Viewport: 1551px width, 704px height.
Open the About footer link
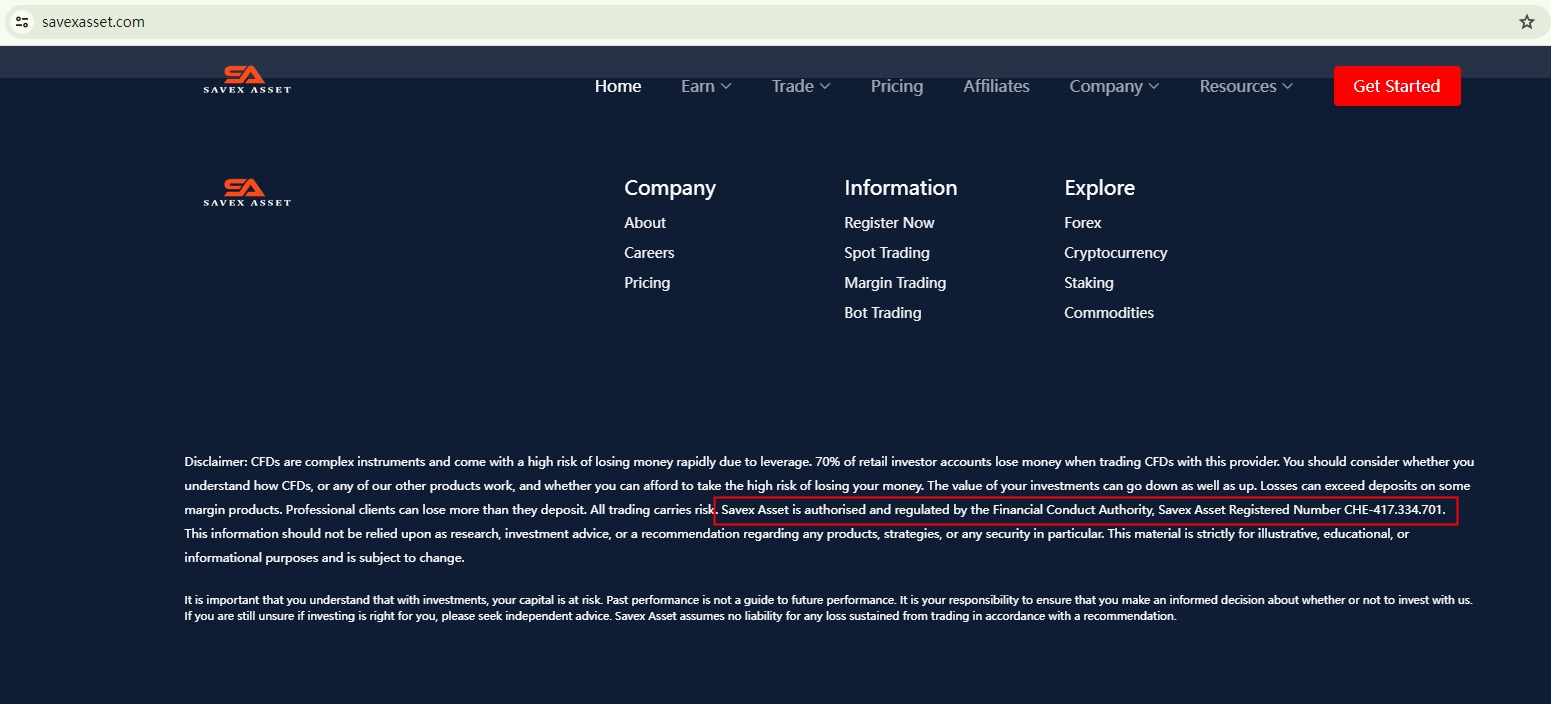tap(645, 223)
